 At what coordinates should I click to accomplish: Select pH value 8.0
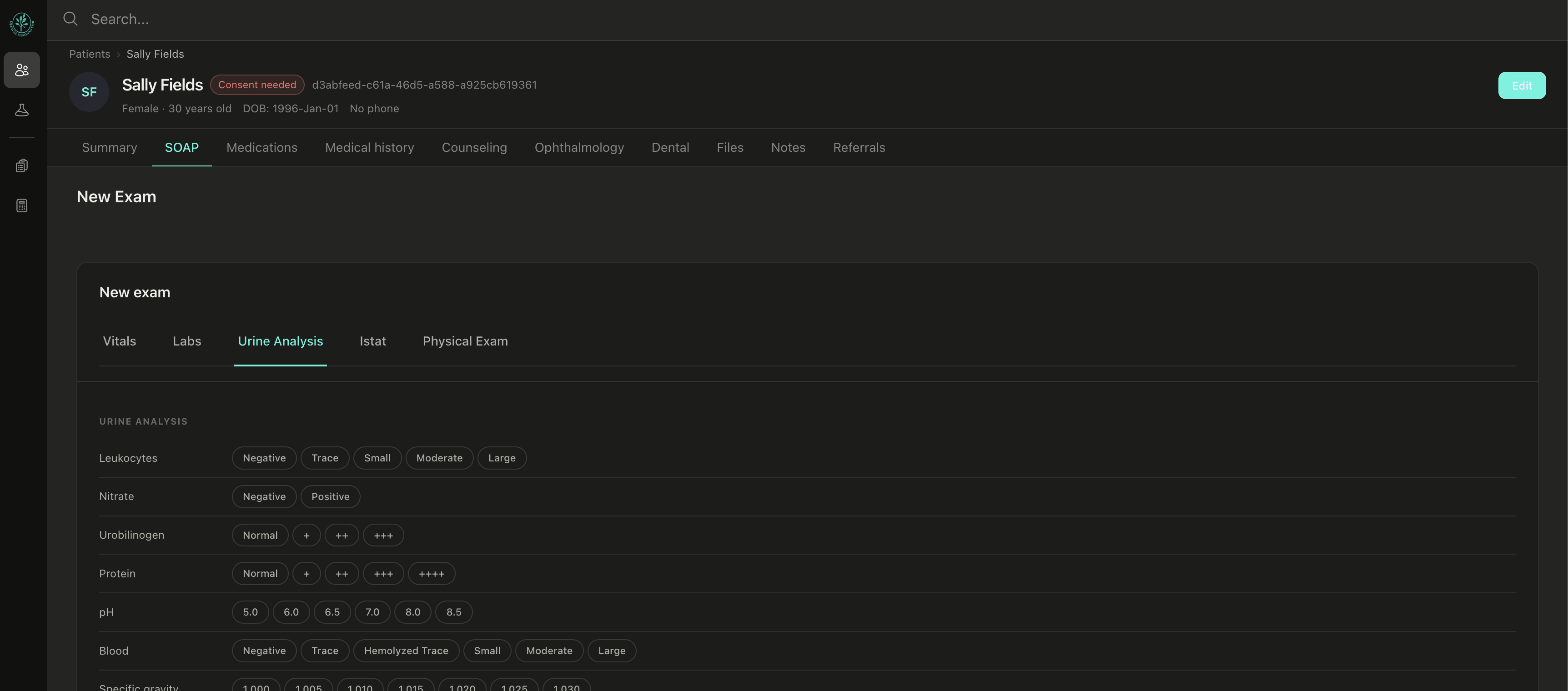point(413,612)
